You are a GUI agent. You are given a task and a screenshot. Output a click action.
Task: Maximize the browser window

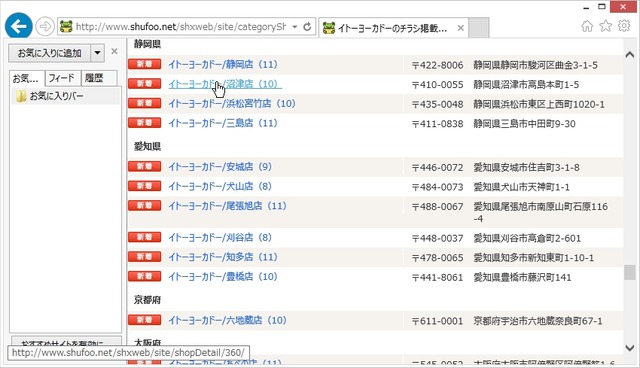tap(602, 7)
